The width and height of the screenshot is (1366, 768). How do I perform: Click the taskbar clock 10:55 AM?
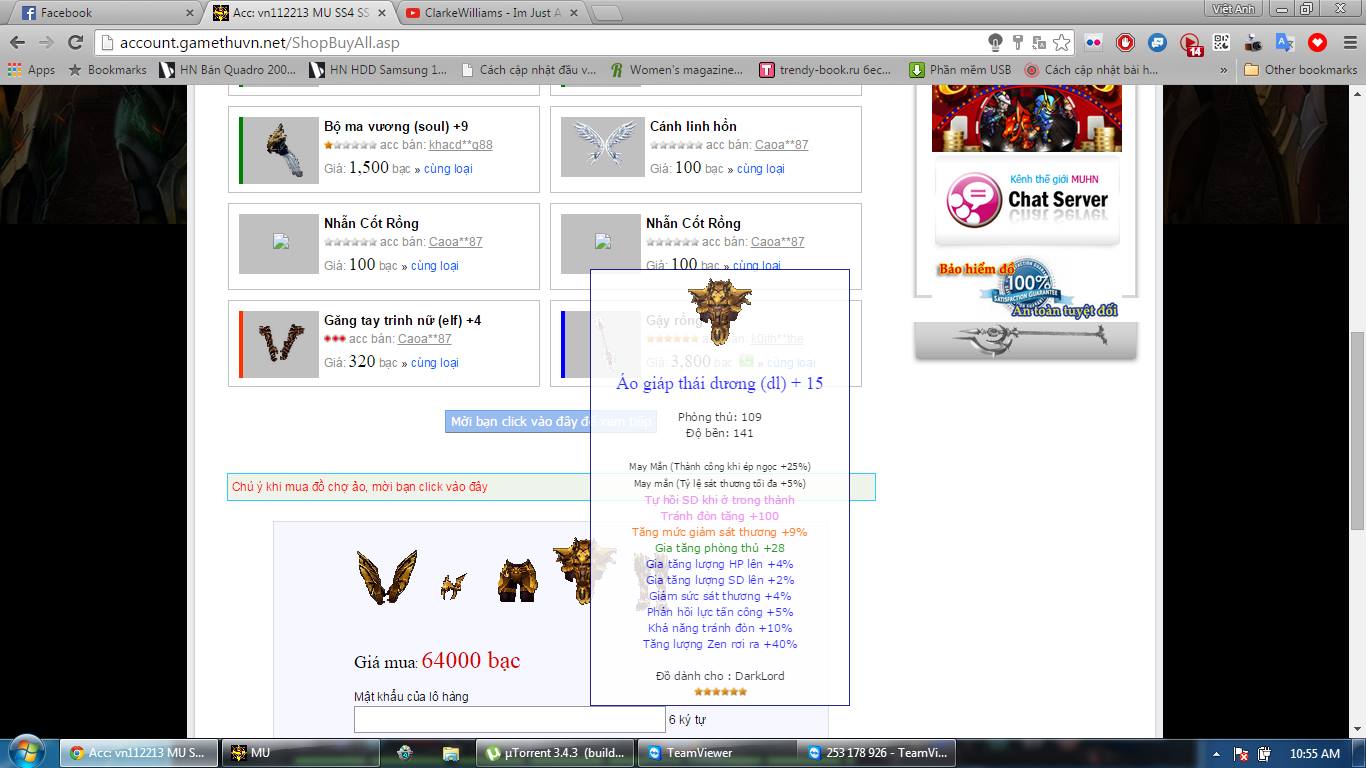tap(1315, 753)
